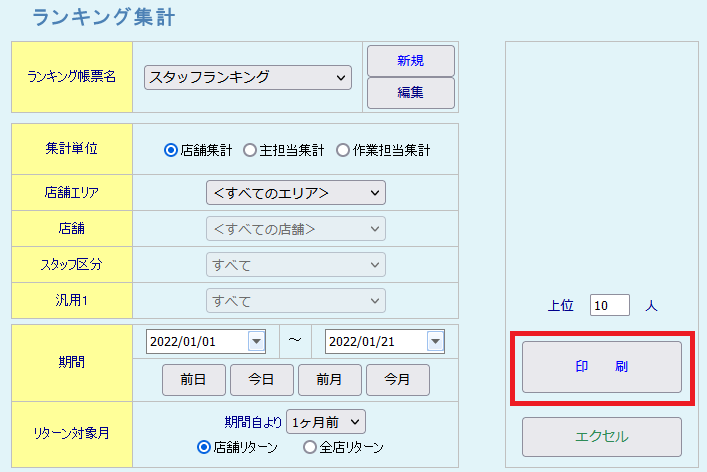Click the start date 2022/01/01 field
This screenshot has height=472, width=707.
click(197, 341)
